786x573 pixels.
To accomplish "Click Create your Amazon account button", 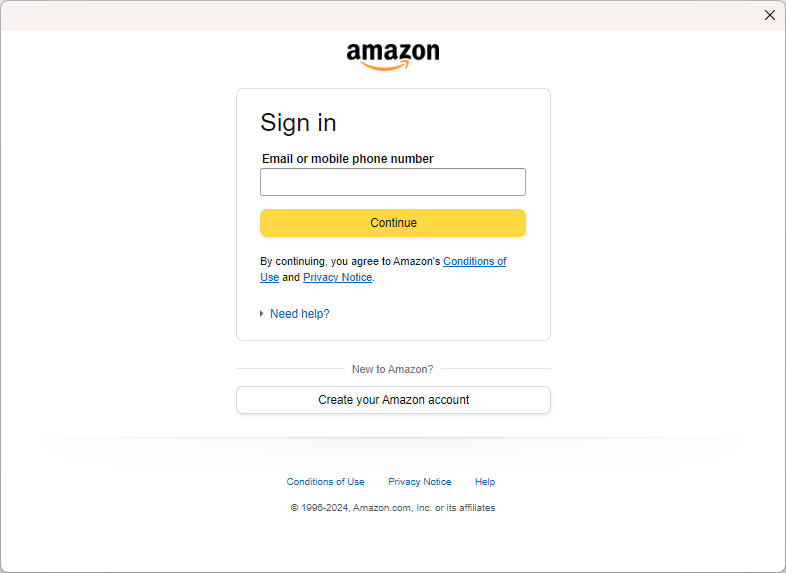I will 393,400.
